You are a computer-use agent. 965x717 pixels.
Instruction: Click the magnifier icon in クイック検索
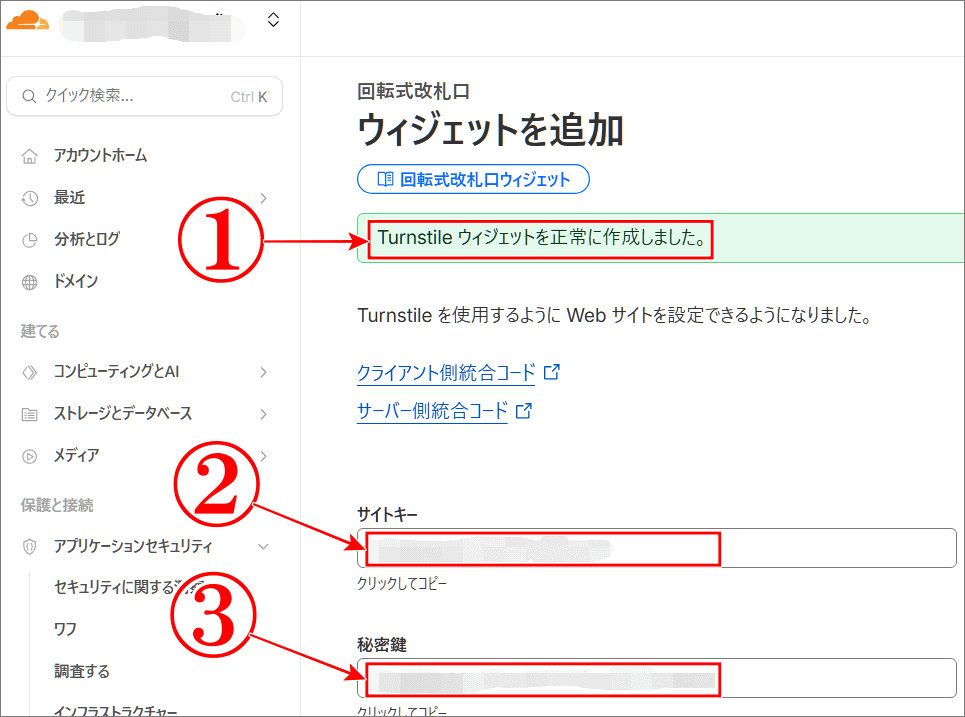pos(28,96)
